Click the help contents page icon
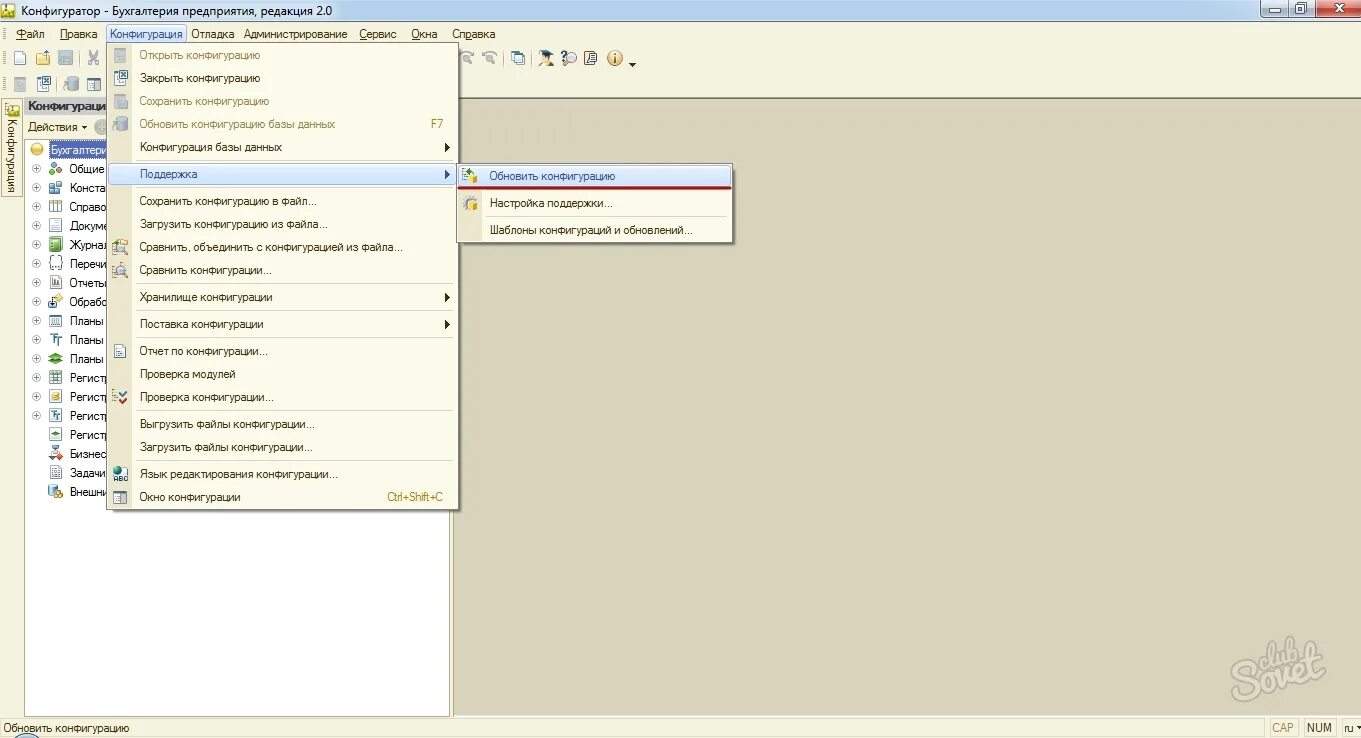 pos(591,58)
